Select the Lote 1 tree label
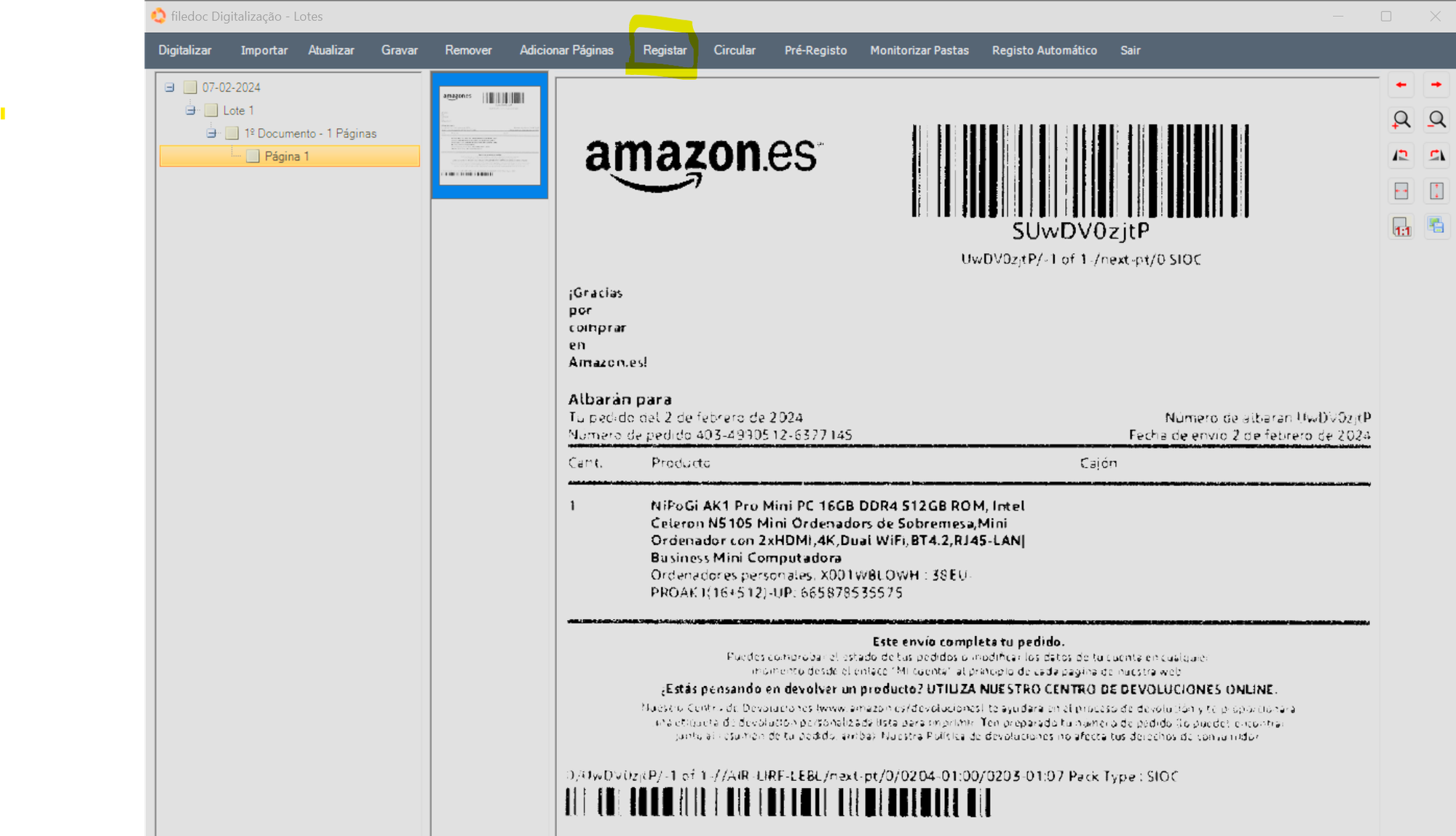Viewport: 1456px width, 836px height. [x=238, y=111]
